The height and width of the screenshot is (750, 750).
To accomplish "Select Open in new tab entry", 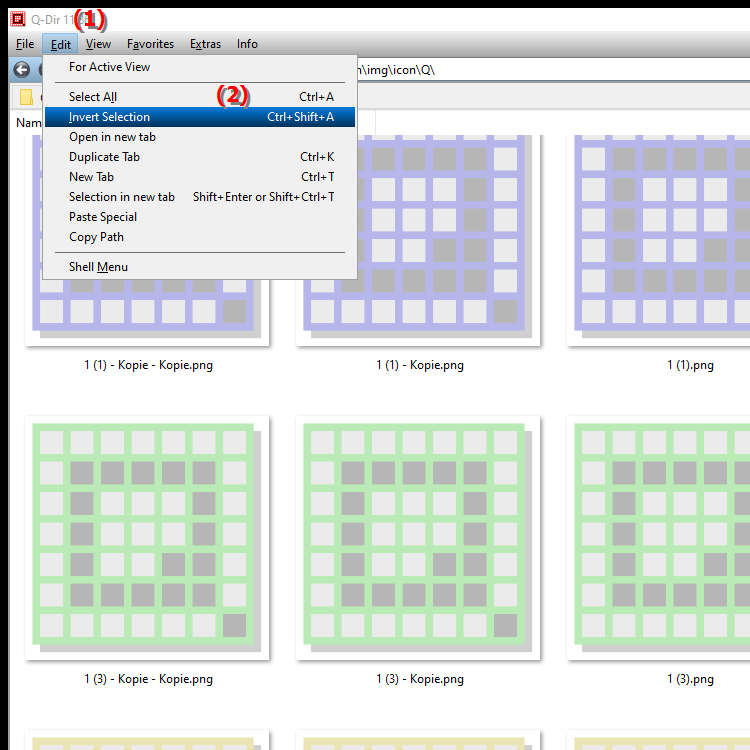I will [x=200, y=137].
